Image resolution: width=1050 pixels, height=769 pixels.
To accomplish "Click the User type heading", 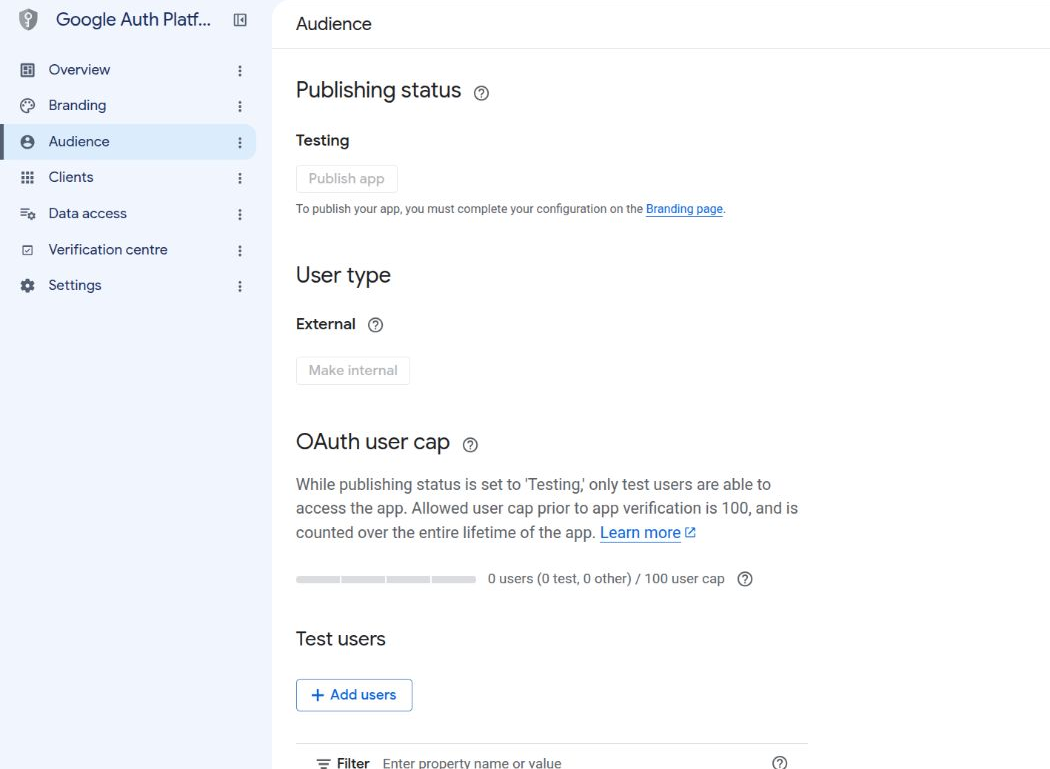I will tap(343, 275).
